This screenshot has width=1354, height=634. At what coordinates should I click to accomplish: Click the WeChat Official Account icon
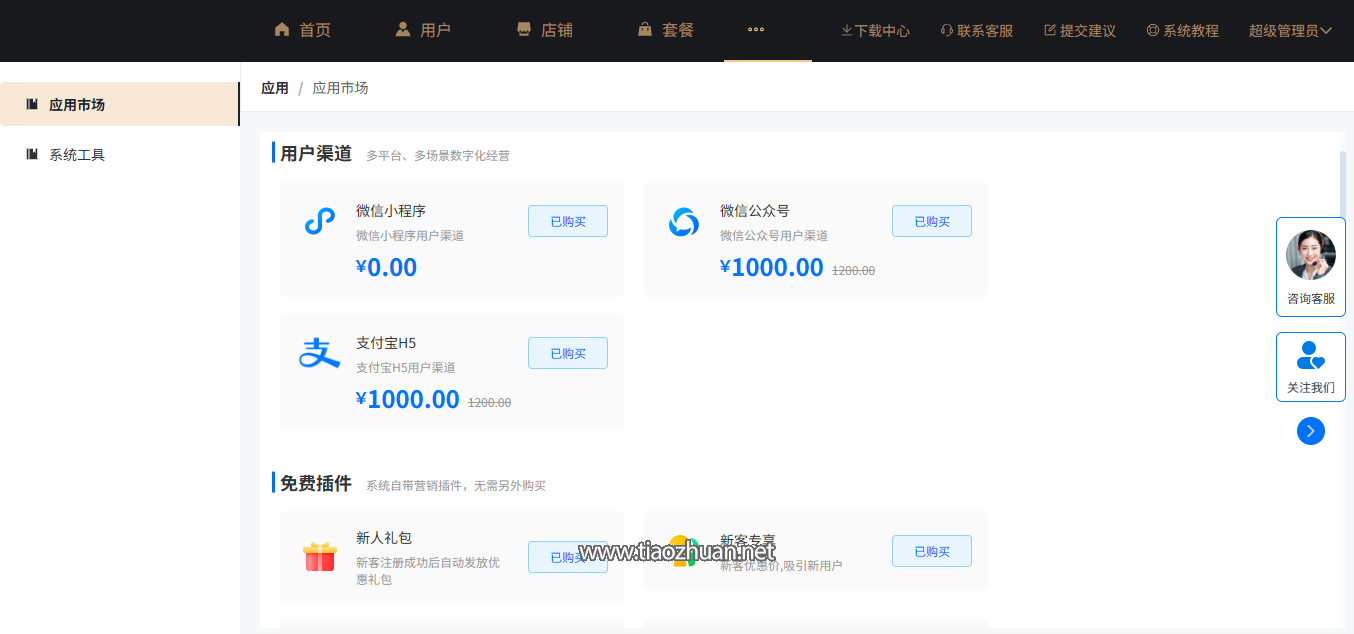[684, 222]
